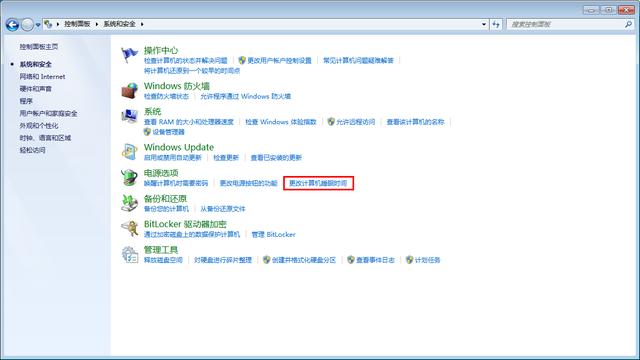Click 允许远程访问 link

pyautogui.click(x=356, y=122)
